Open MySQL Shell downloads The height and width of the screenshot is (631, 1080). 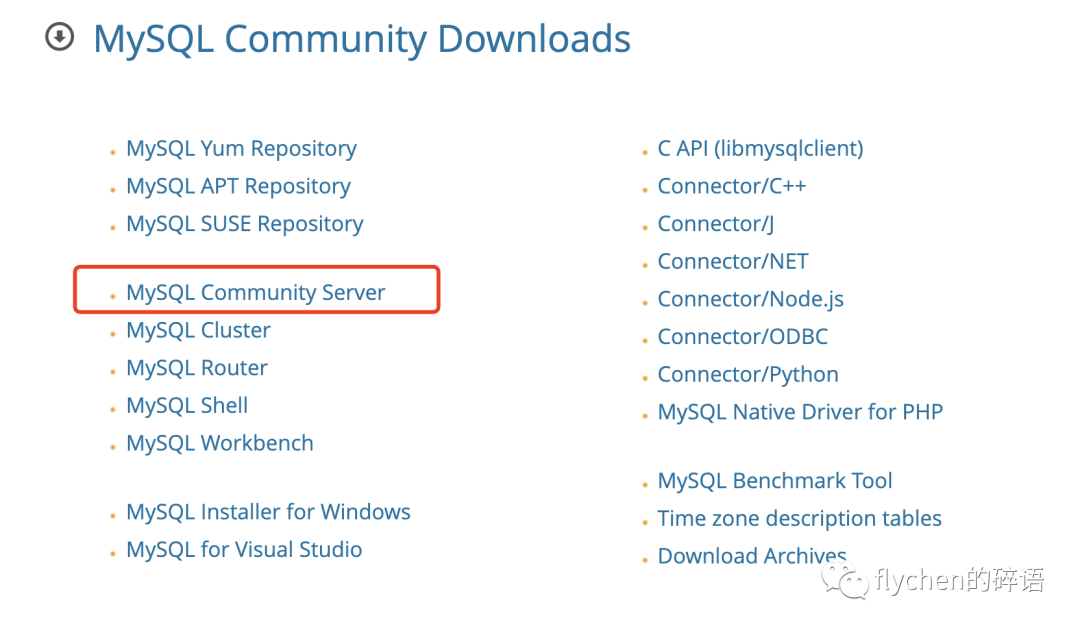click(187, 406)
